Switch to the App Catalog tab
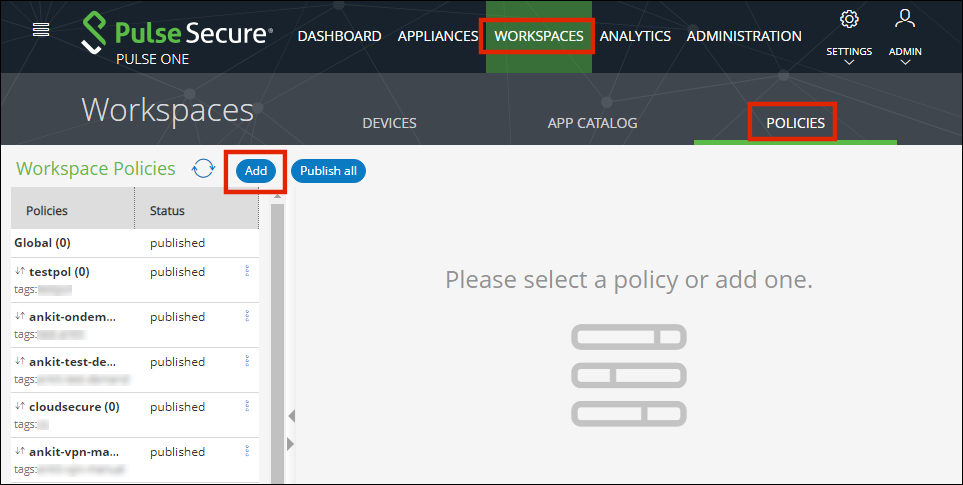 pyautogui.click(x=592, y=123)
